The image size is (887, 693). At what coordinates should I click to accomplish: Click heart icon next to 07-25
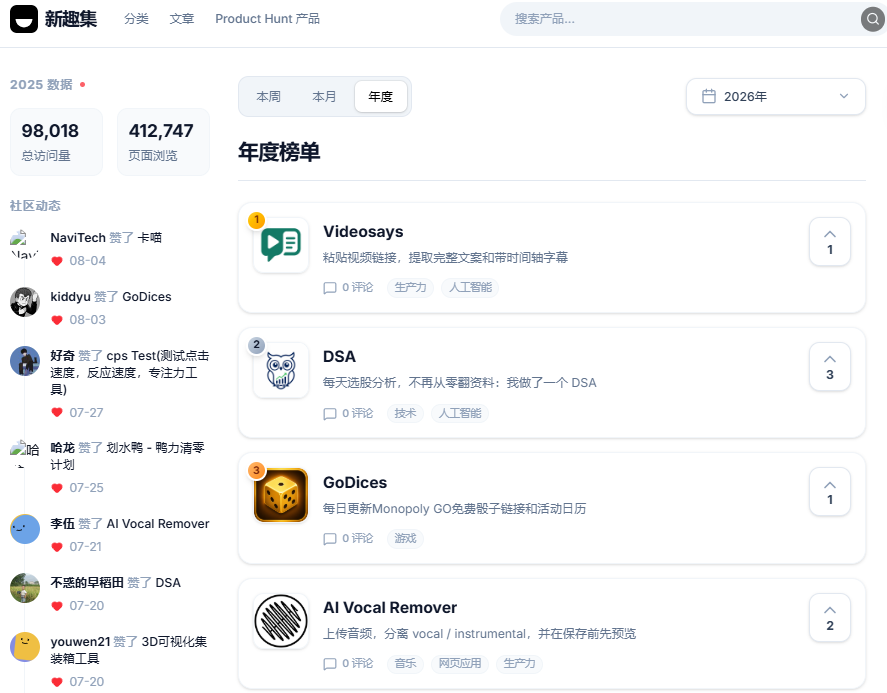click(57, 488)
